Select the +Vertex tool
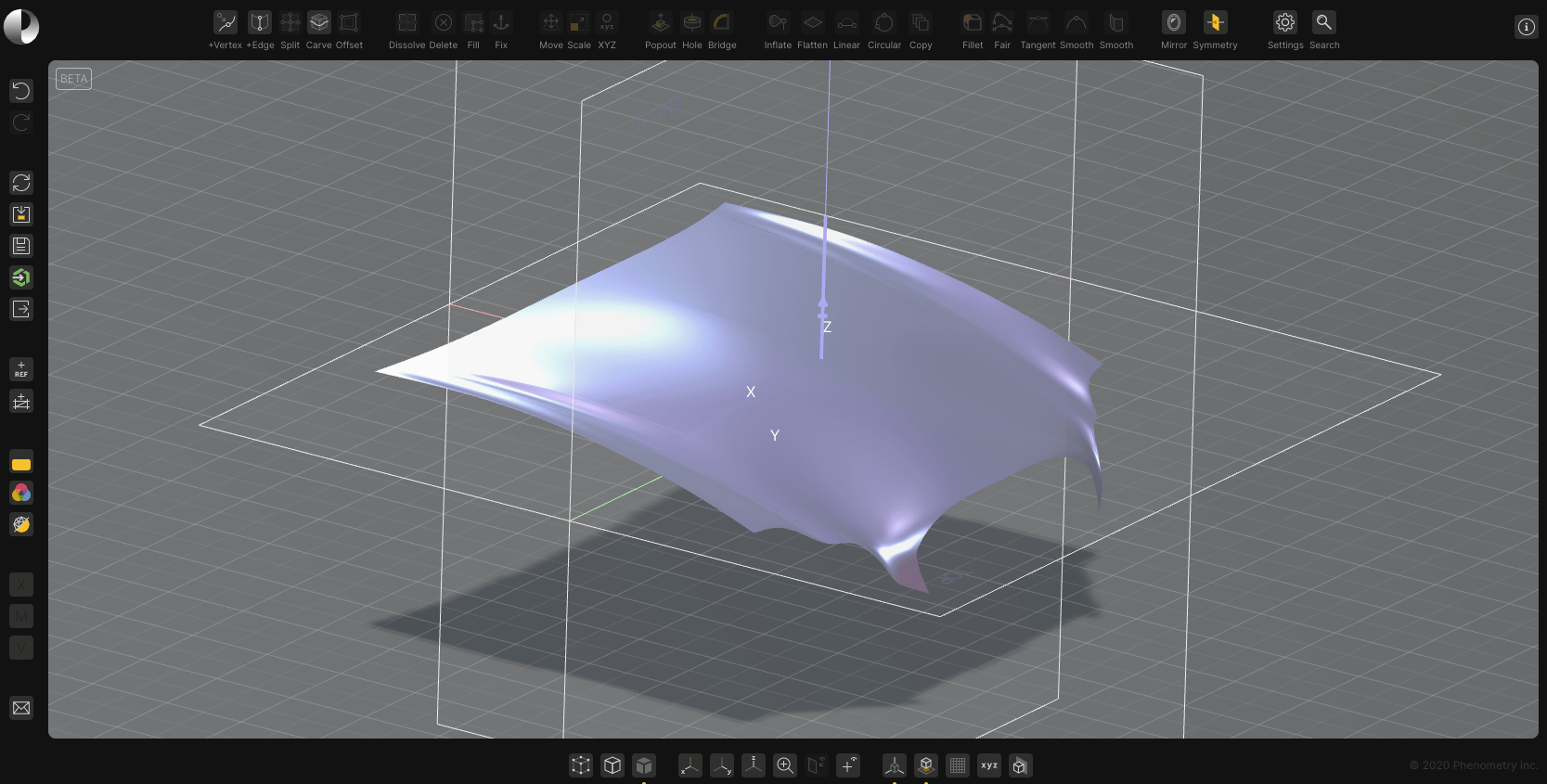 (x=226, y=22)
